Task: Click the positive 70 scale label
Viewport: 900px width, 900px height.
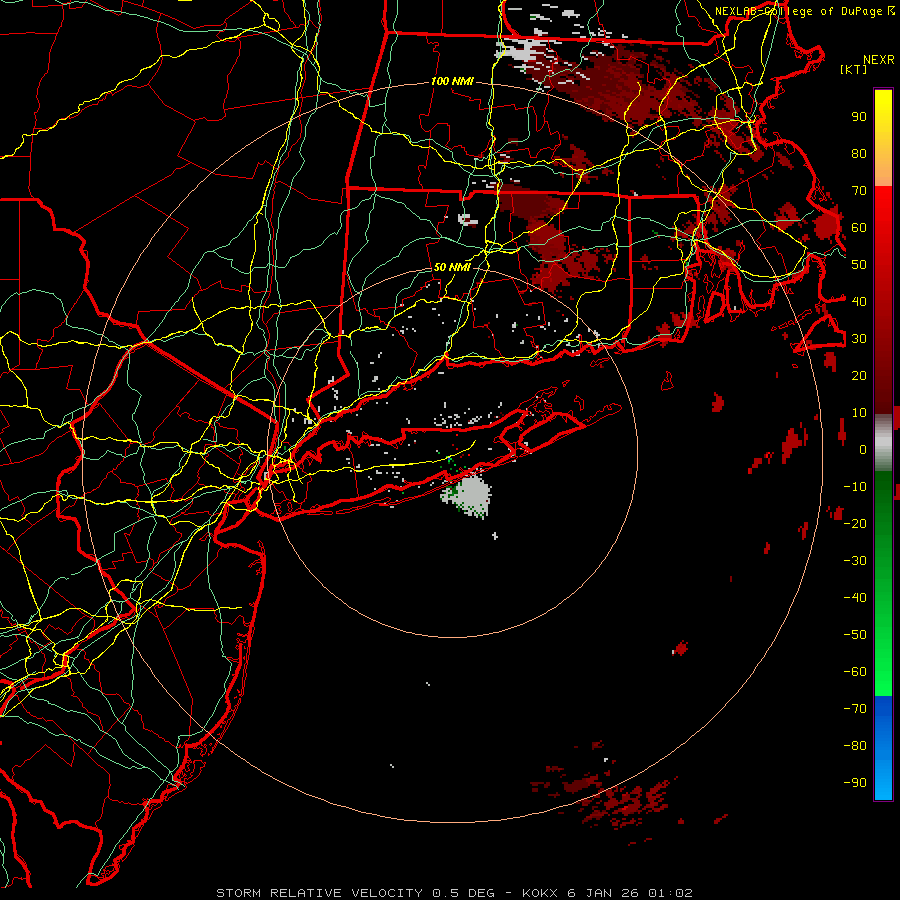Action: coord(859,191)
